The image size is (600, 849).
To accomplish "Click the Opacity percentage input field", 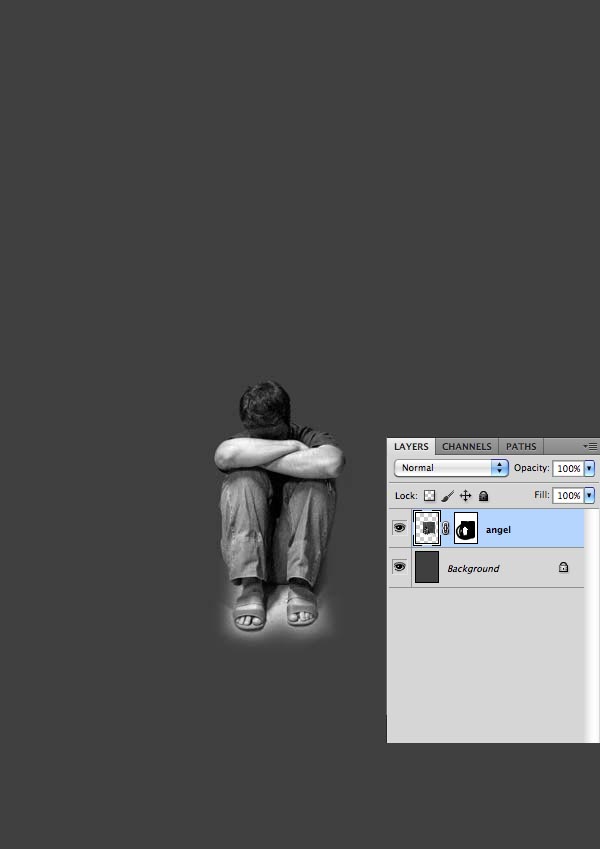I will [x=567, y=468].
